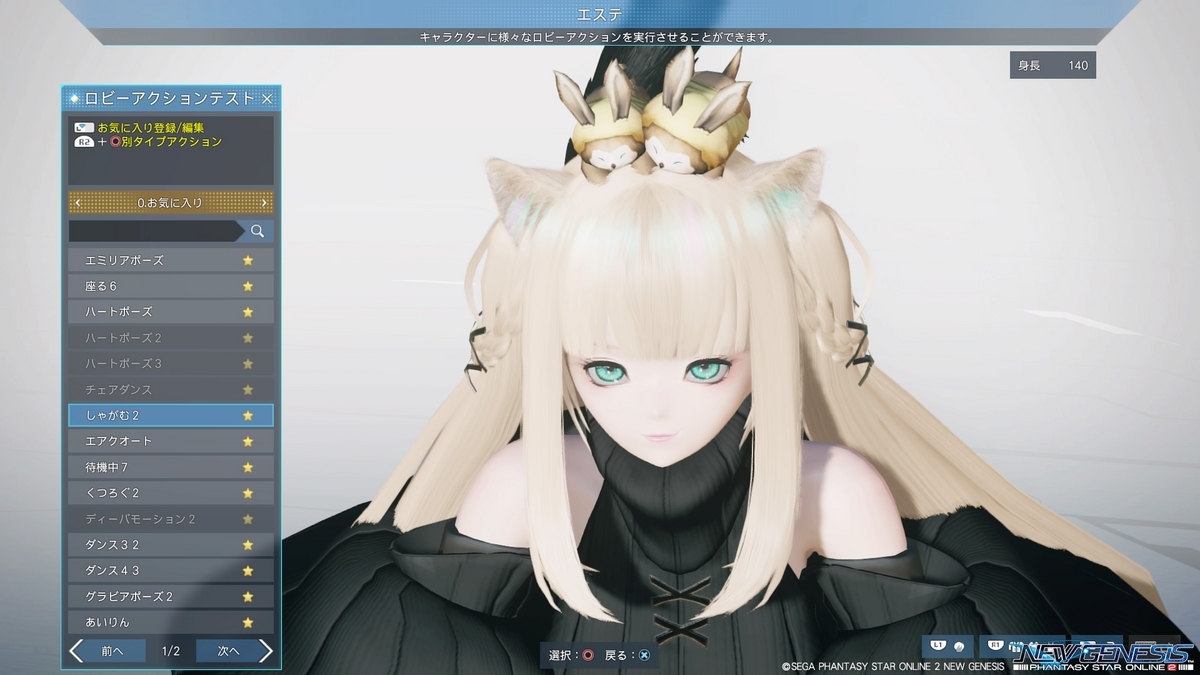
Task: Select ダンス32 lobby action
Action: tap(171, 545)
